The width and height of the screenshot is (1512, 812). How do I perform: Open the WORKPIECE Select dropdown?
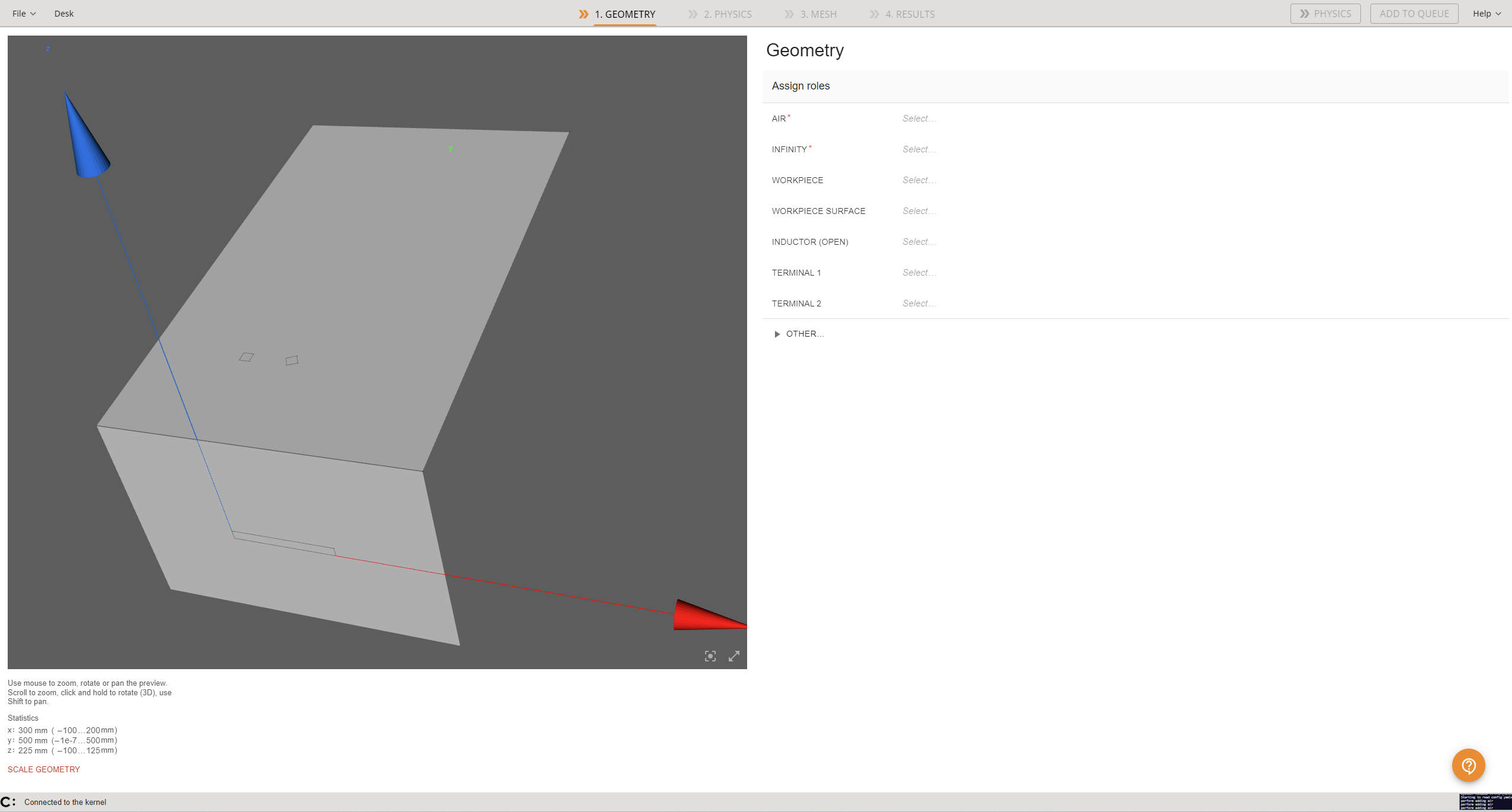pyautogui.click(x=919, y=180)
